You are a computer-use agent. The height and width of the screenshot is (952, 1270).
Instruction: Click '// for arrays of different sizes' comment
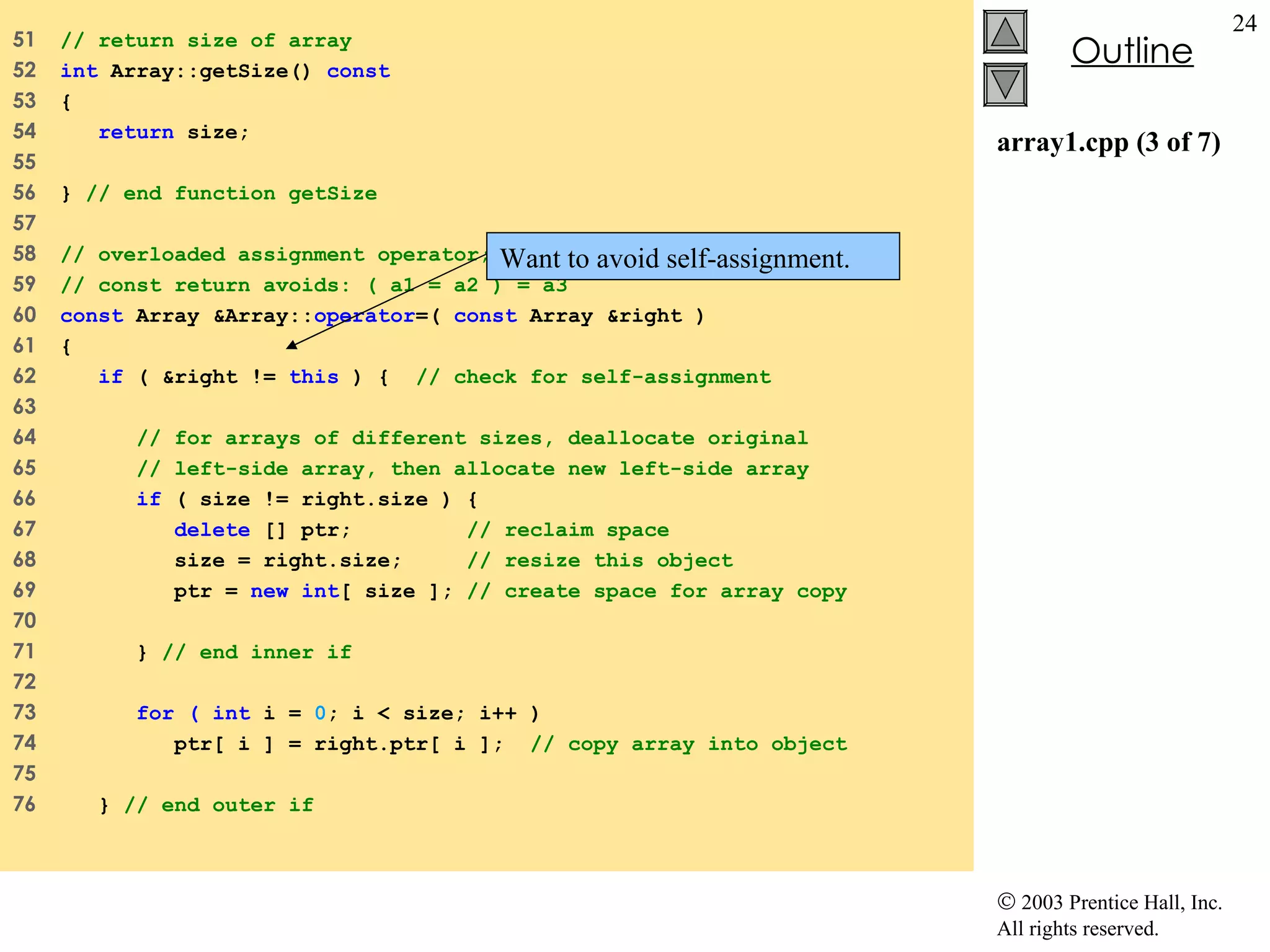[x=473, y=438]
